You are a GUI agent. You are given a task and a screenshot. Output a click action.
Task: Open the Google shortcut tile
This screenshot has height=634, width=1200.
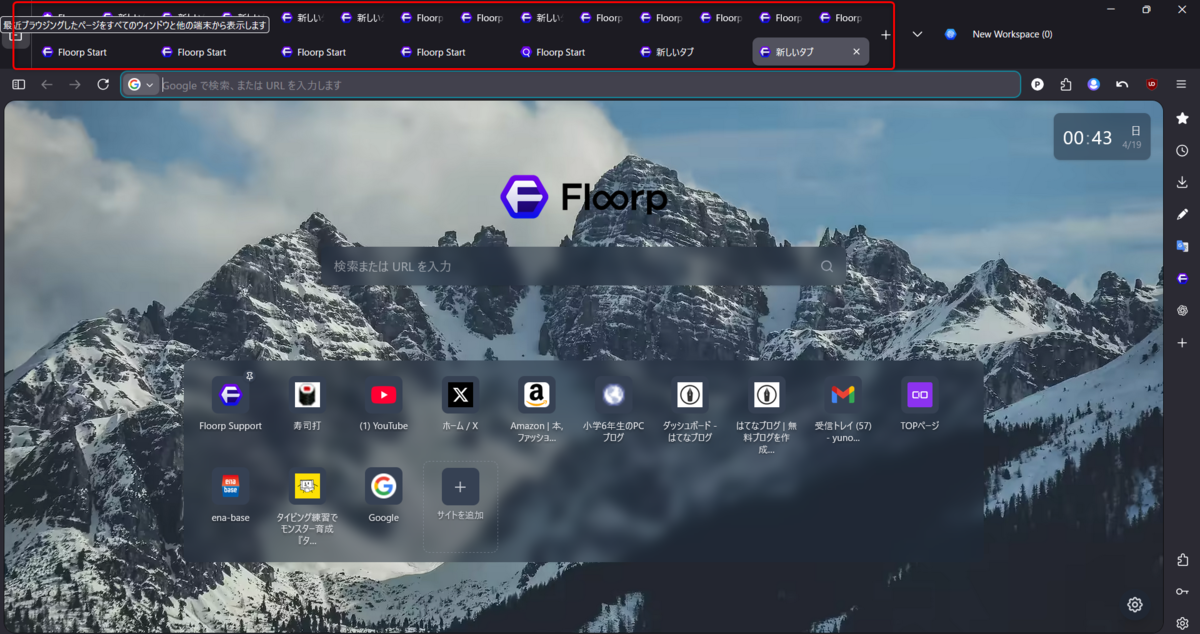point(384,496)
